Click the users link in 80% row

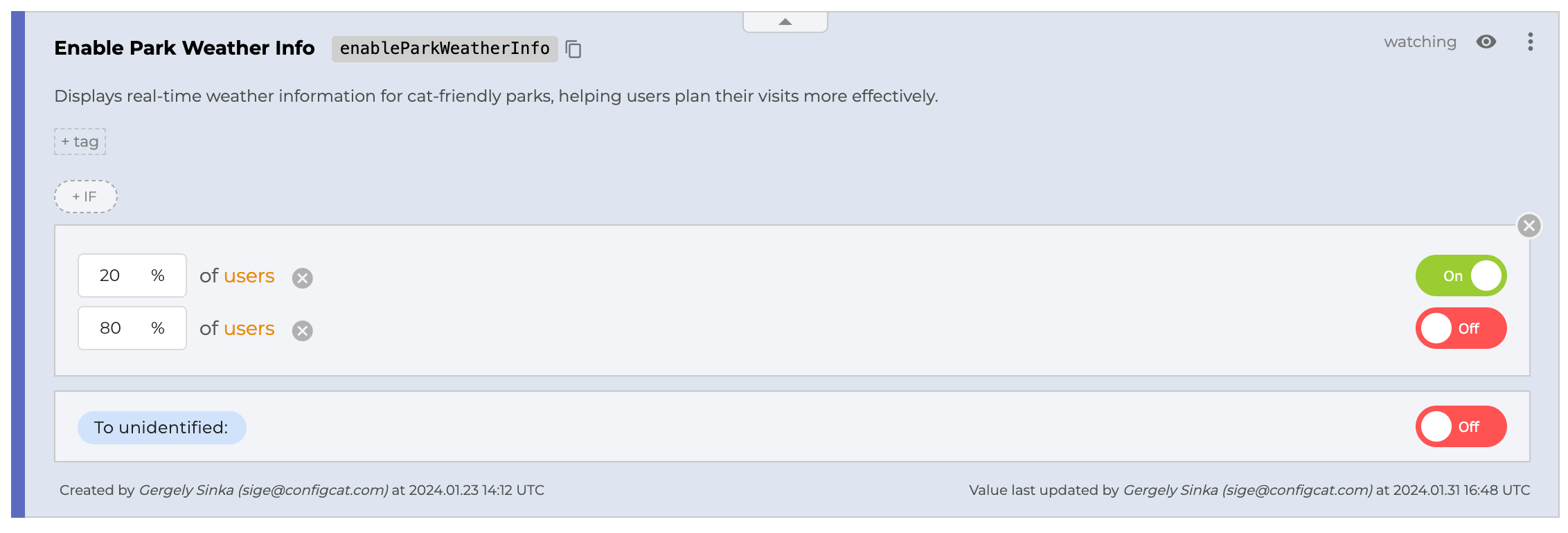click(249, 329)
